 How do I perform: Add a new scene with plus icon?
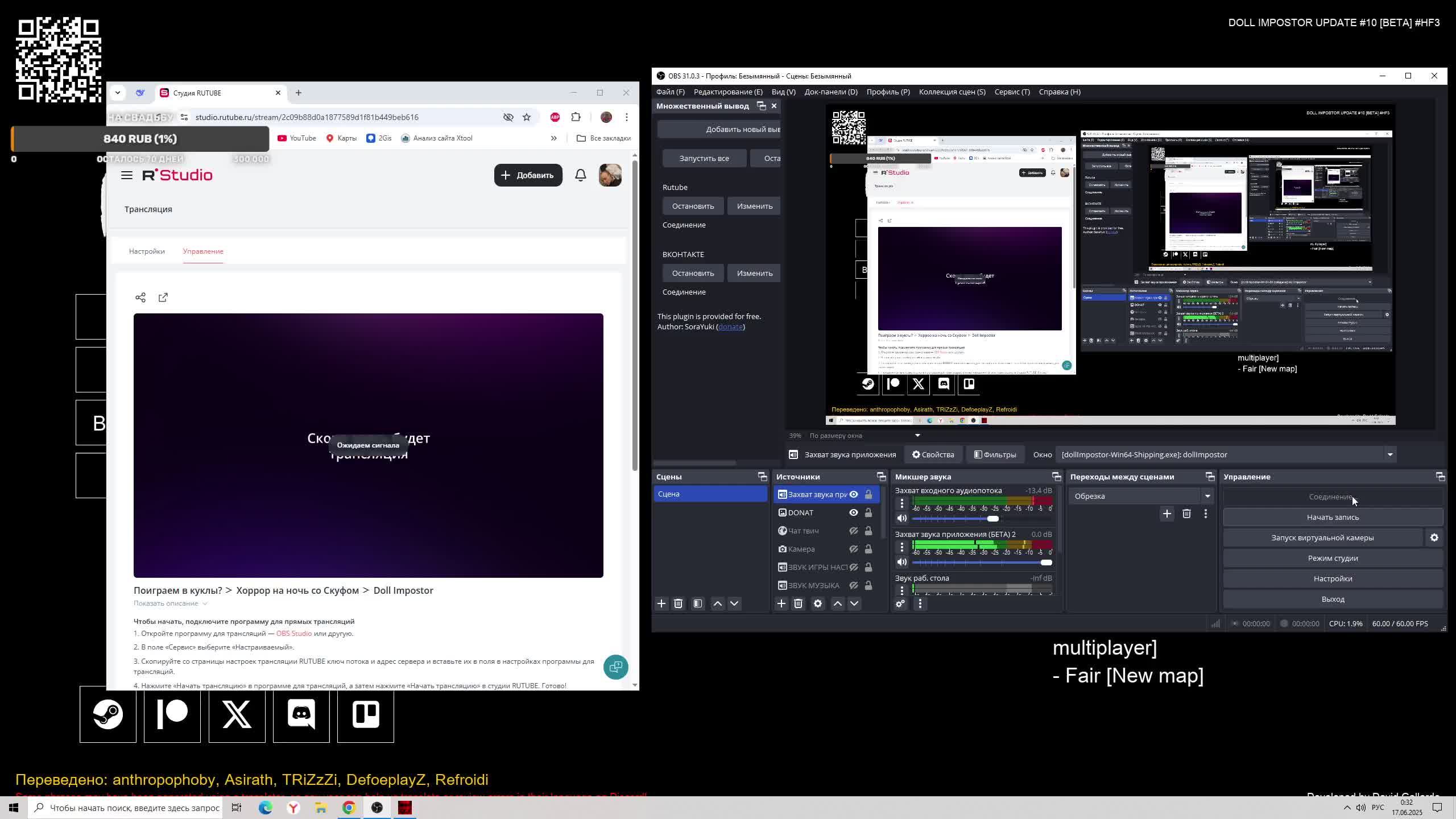[x=661, y=603]
